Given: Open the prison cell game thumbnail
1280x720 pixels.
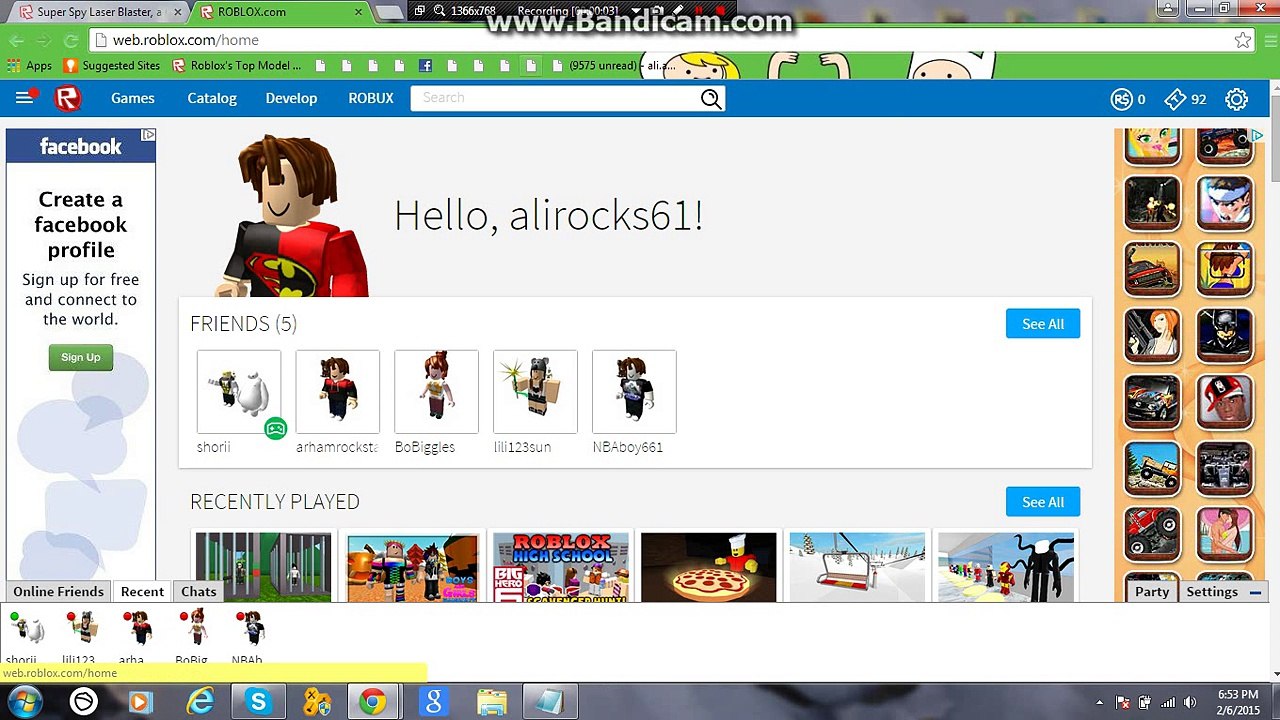Looking at the screenshot, I should [264, 567].
